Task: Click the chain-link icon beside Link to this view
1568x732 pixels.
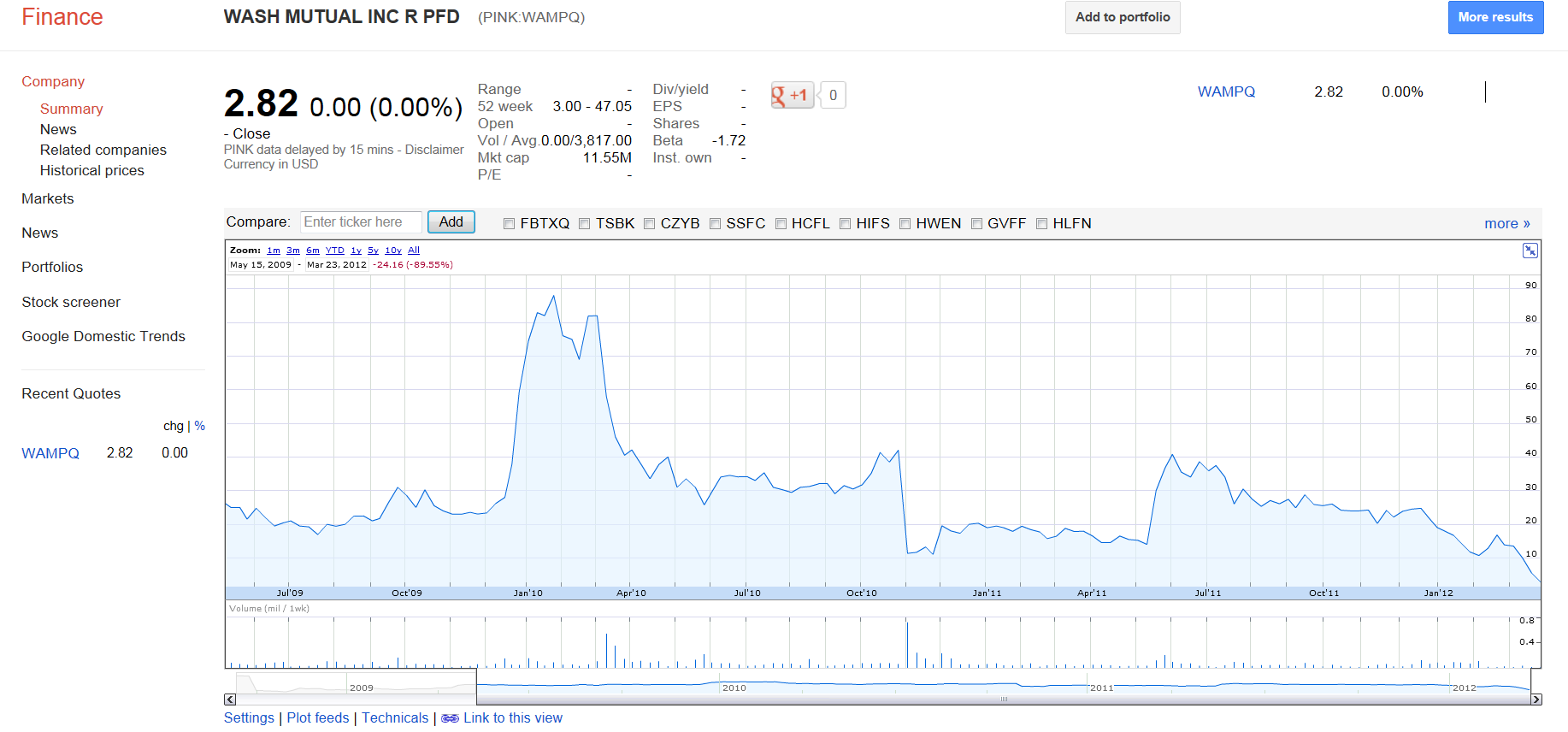Action: tap(450, 718)
